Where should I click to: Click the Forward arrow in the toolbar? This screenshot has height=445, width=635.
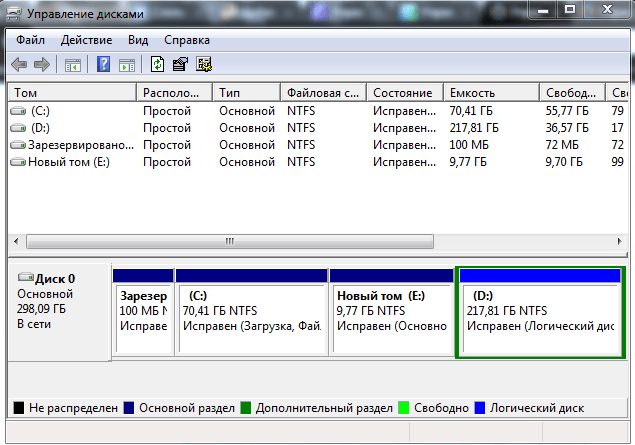tap(42, 65)
